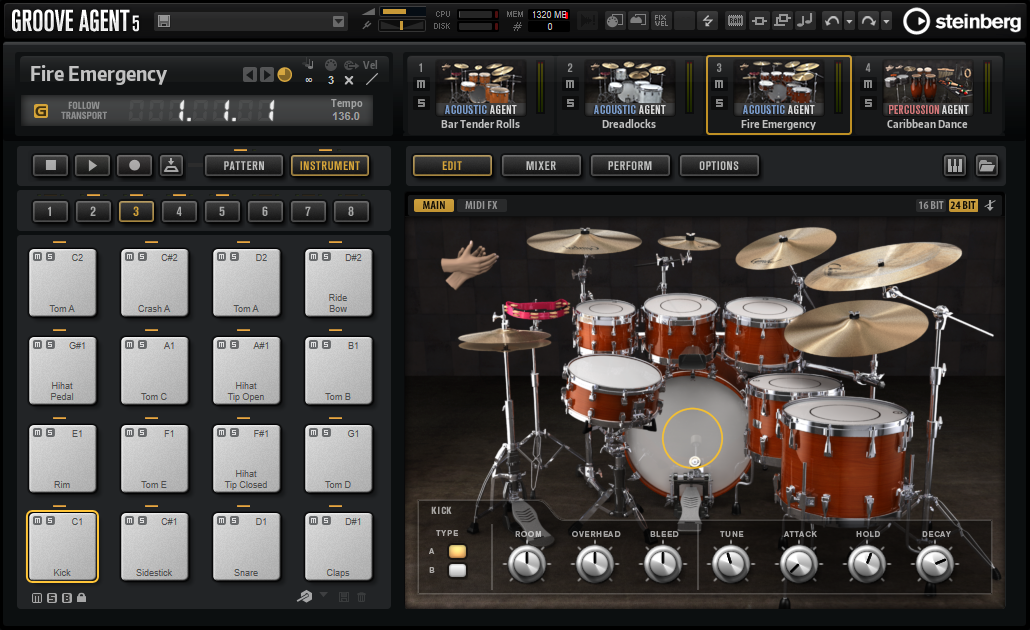This screenshot has width=1030, height=630.
Task: Click the keyboard view icon beside Options
Action: coord(954,166)
